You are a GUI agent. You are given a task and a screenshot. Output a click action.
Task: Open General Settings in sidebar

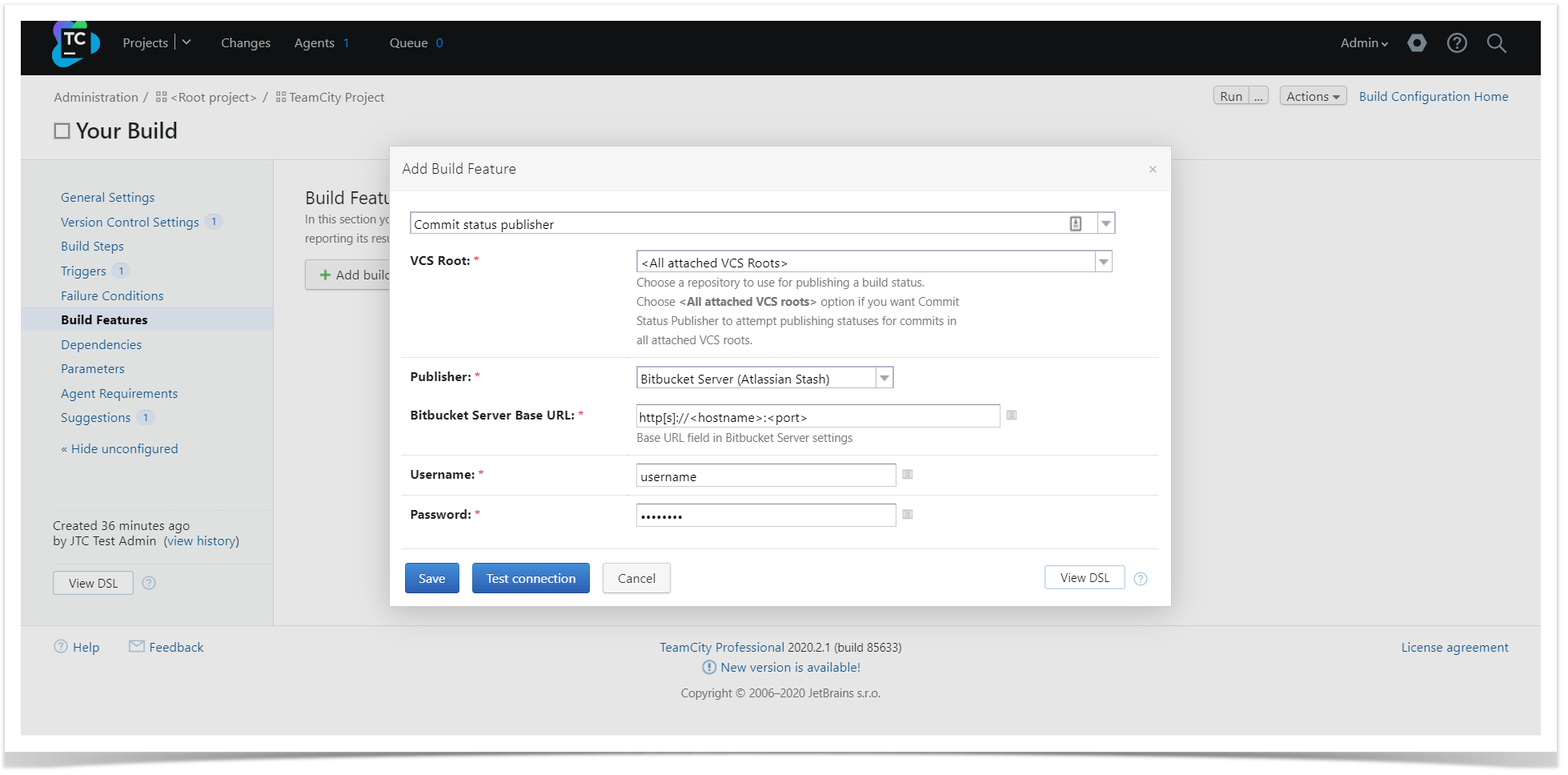click(x=108, y=197)
